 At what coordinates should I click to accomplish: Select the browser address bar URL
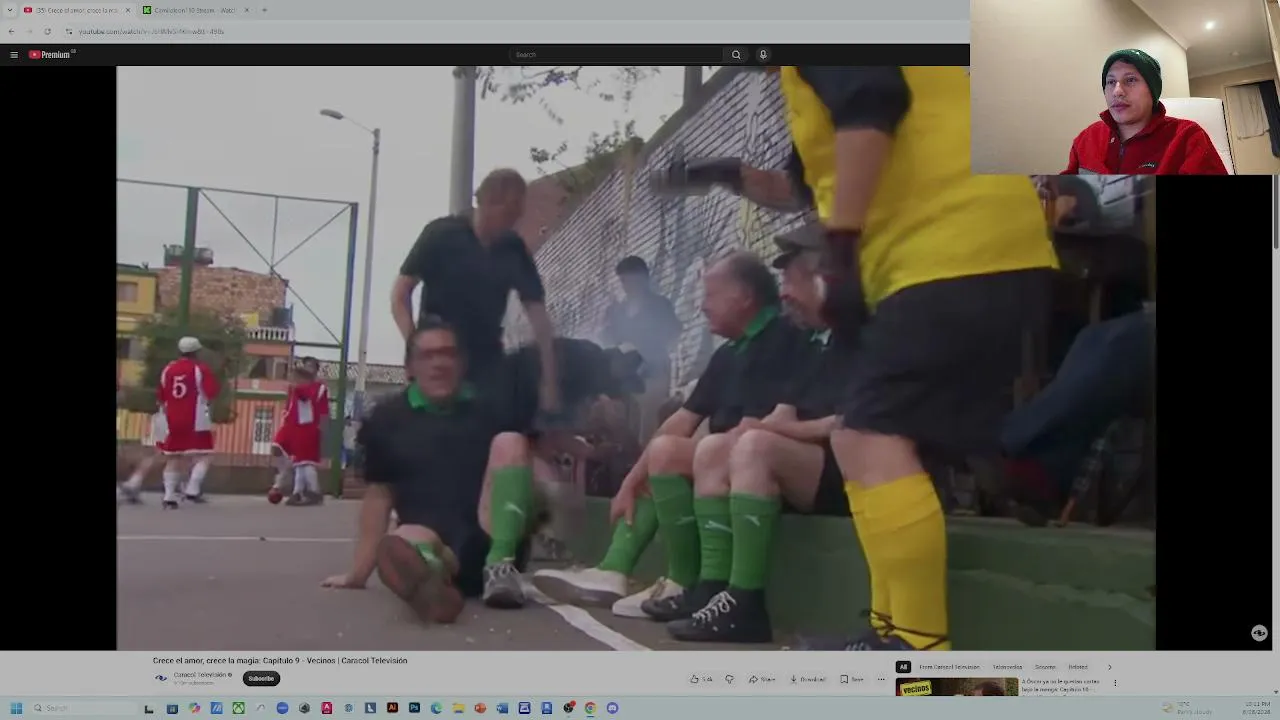(150, 31)
